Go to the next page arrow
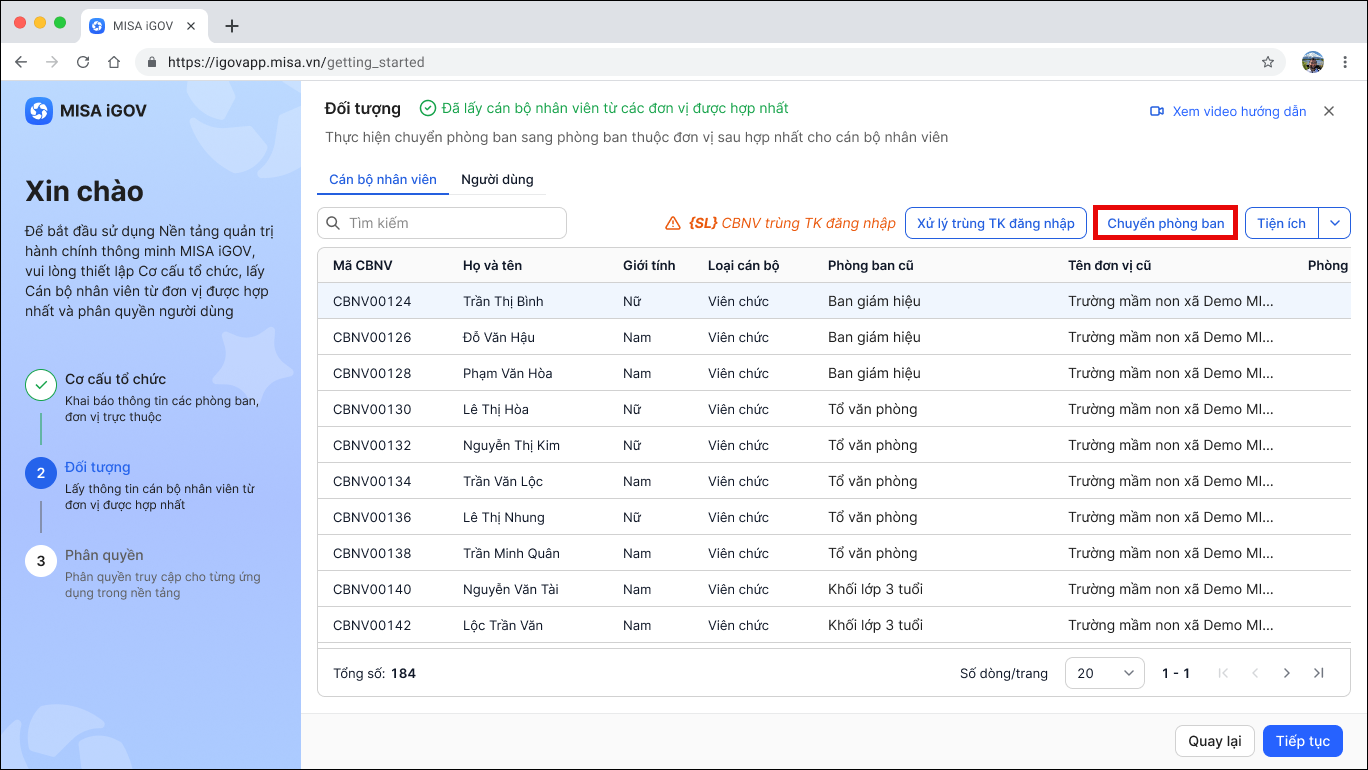This screenshot has width=1368, height=770. 1287,673
